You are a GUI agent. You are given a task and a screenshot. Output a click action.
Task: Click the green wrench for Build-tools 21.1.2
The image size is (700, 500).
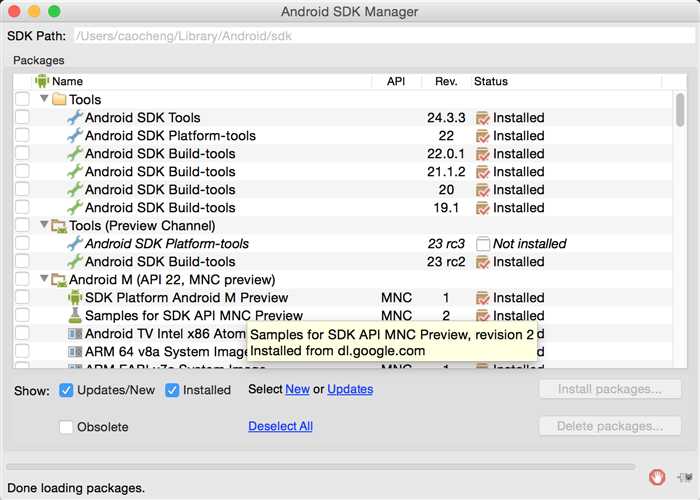(x=75, y=171)
